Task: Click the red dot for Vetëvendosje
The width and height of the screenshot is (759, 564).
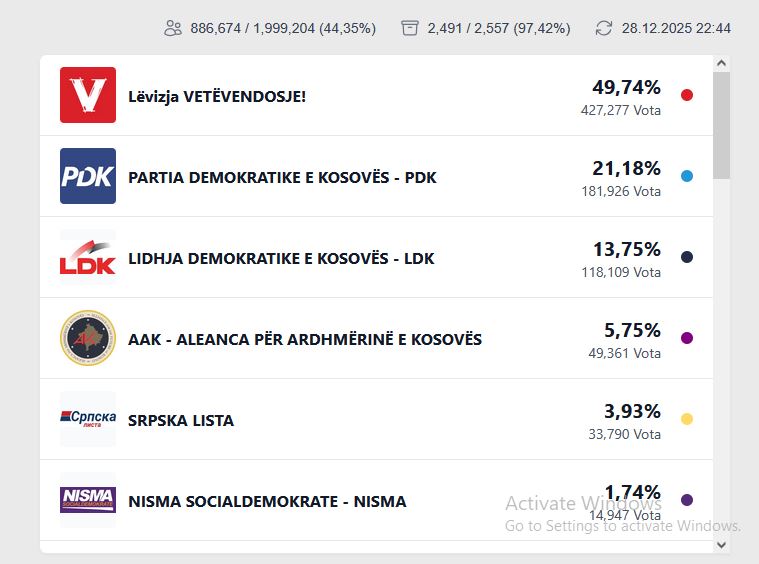Action: 687,95
